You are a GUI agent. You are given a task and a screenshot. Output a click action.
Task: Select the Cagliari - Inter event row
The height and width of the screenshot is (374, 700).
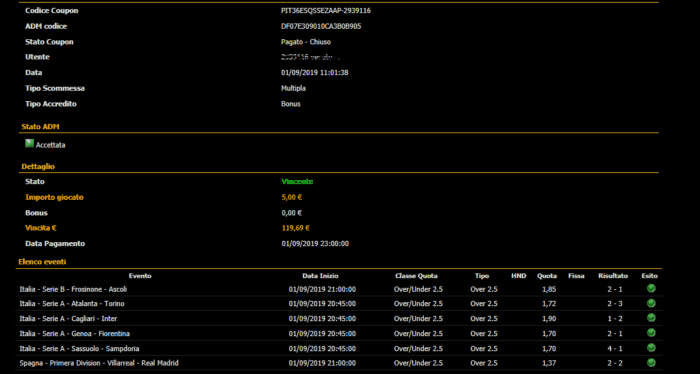tap(339, 319)
